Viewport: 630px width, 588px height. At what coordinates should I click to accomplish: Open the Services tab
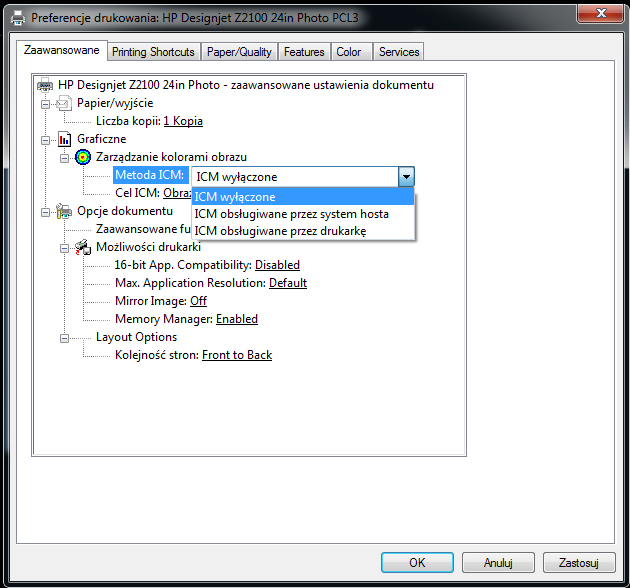tap(399, 52)
